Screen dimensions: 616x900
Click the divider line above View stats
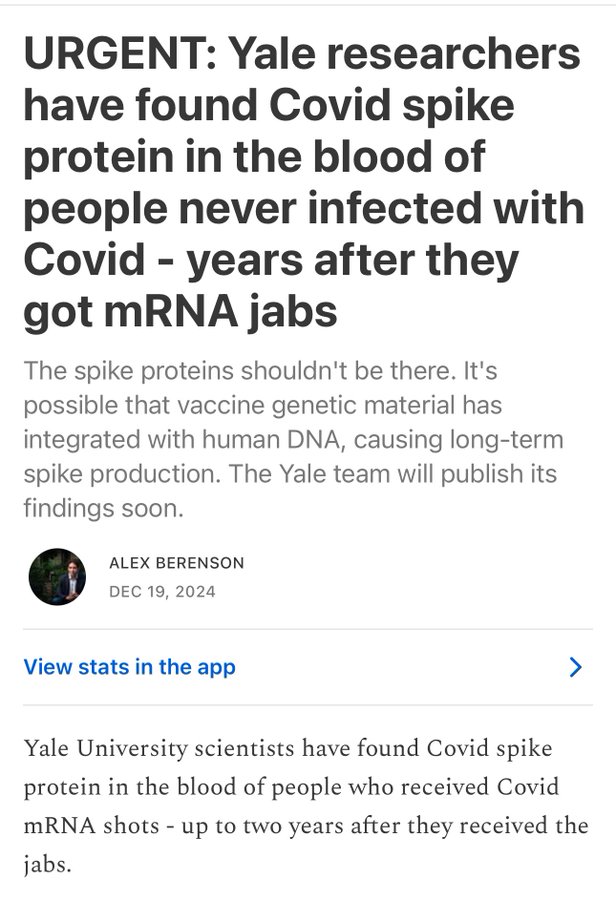(x=308, y=629)
